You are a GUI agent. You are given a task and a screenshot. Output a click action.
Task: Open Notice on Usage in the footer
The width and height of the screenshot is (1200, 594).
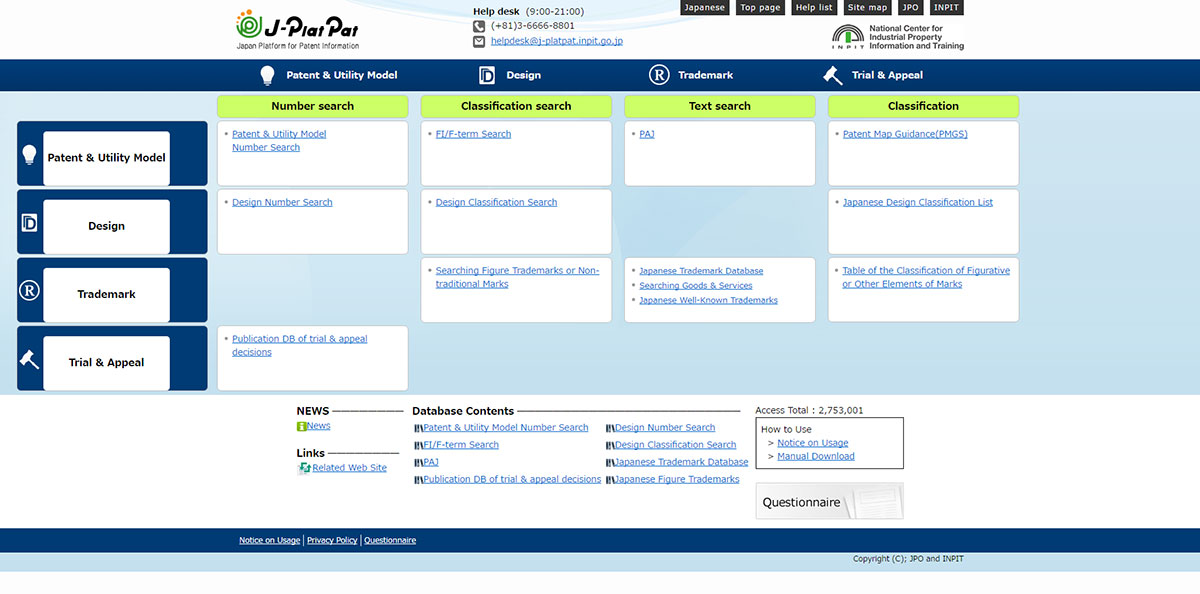[x=269, y=540]
